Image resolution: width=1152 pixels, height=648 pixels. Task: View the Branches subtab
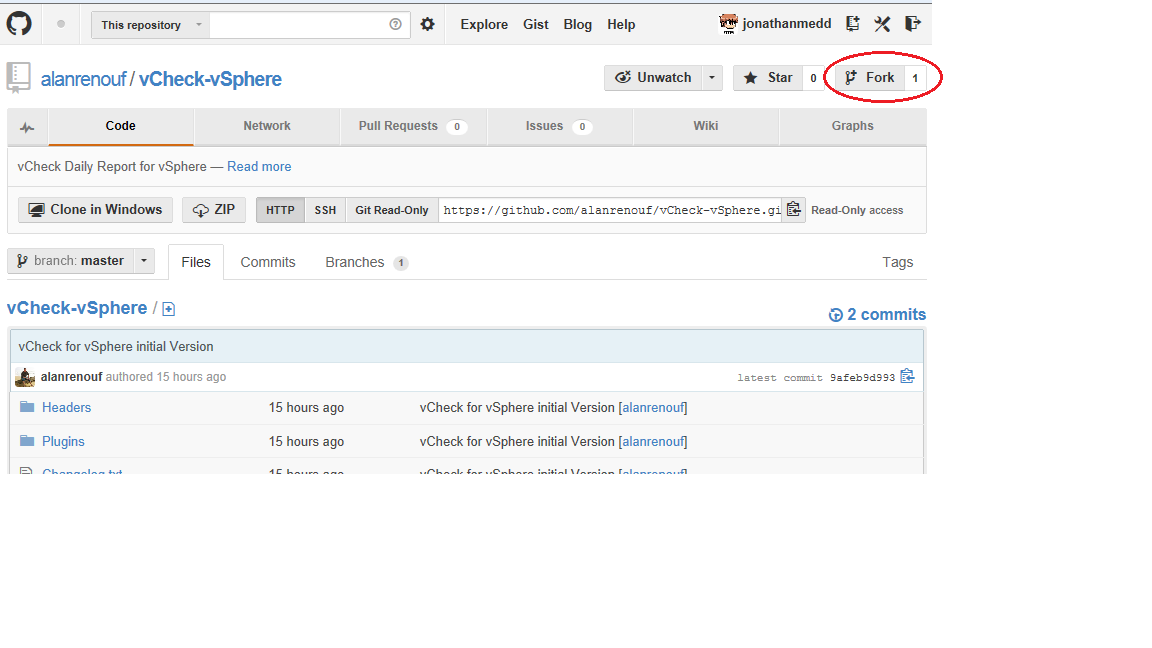point(367,262)
